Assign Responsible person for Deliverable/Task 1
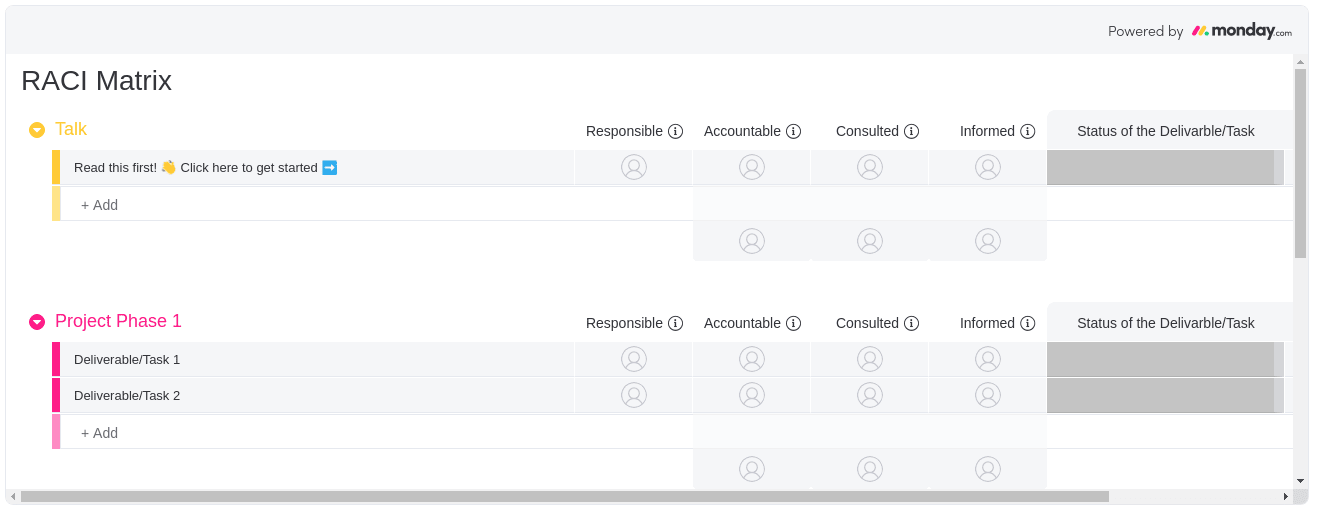Viewport: 1320px width, 514px height. click(x=634, y=359)
